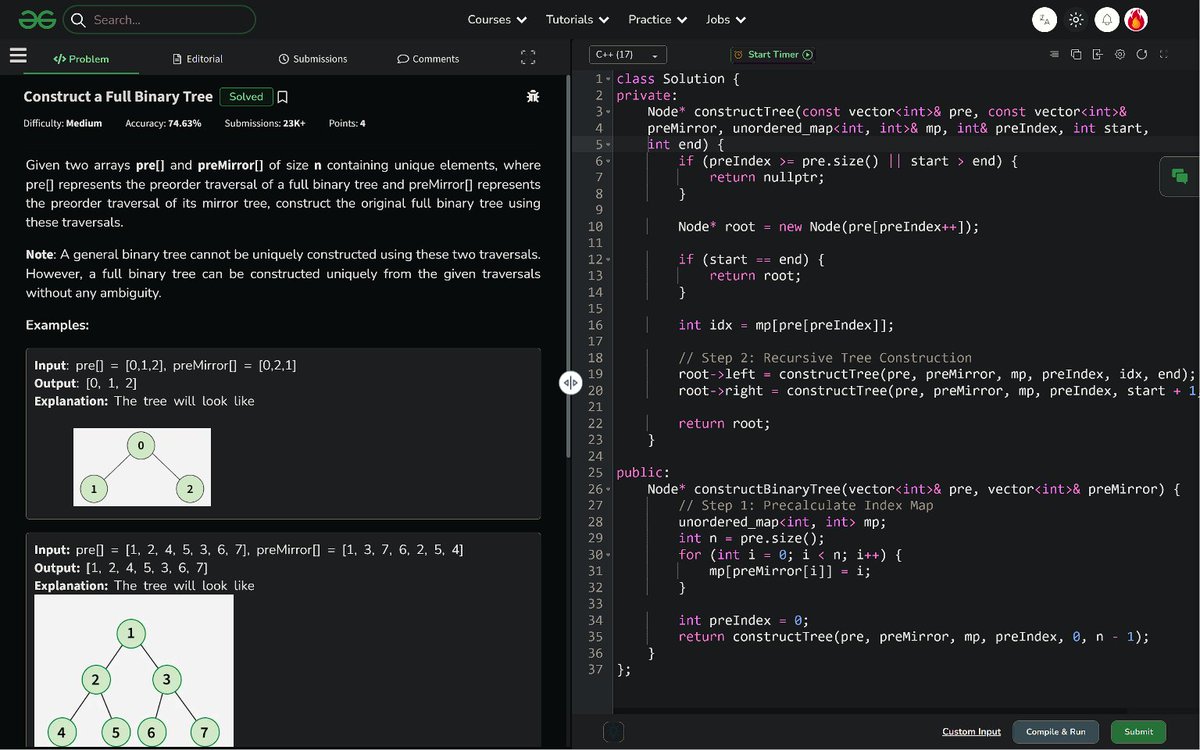This screenshot has width=1200, height=750.
Task: Open the C++ (17) language dropdown
Action: (x=626, y=55)
